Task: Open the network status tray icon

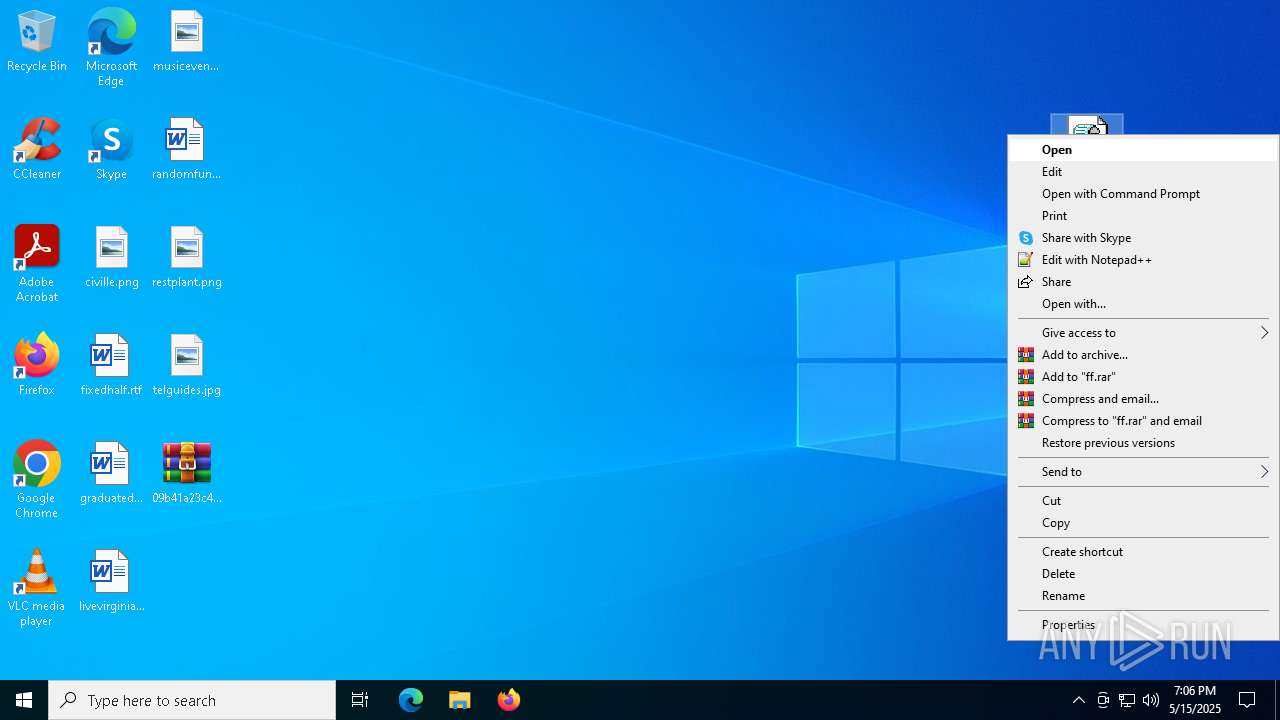Action: tap(1127, 700)
